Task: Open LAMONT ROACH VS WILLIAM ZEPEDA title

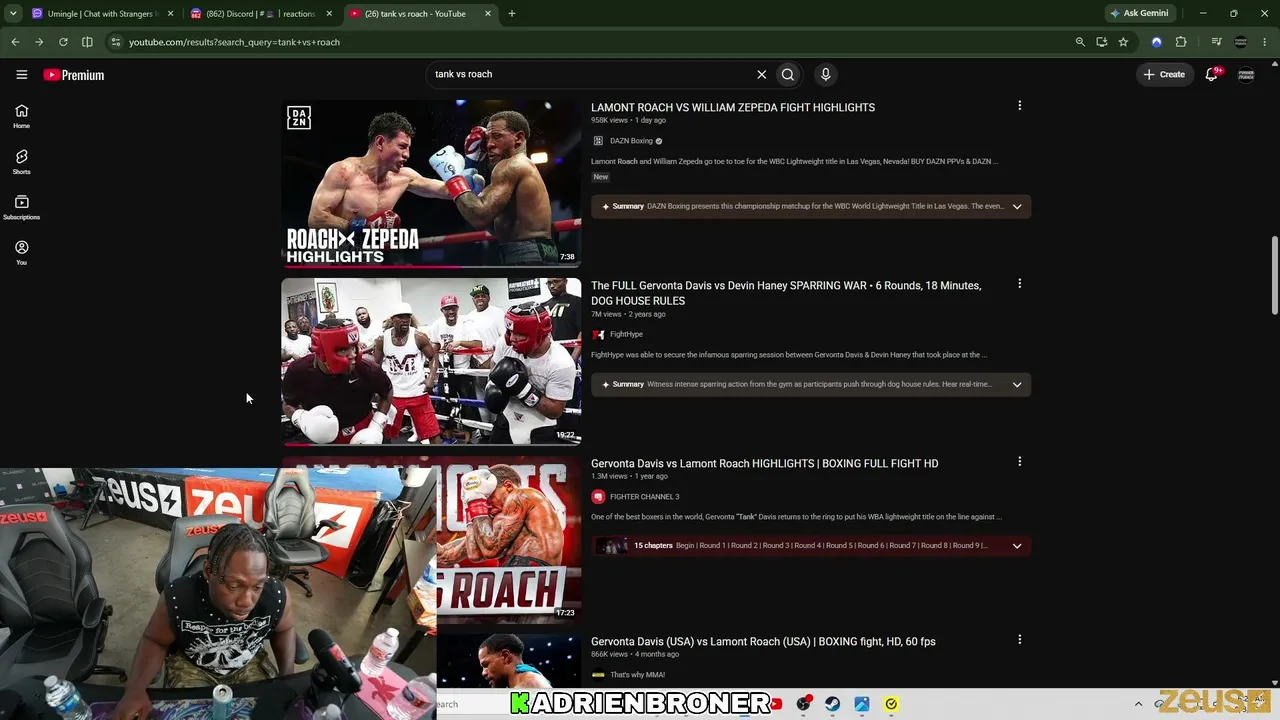Action: tap(733, 107)
